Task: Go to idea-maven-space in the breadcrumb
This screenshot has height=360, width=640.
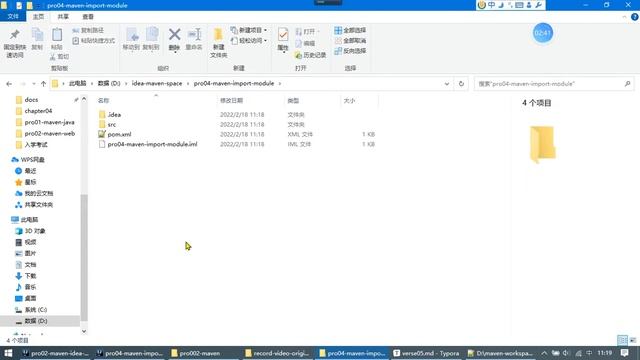Action: coord(157,84)
